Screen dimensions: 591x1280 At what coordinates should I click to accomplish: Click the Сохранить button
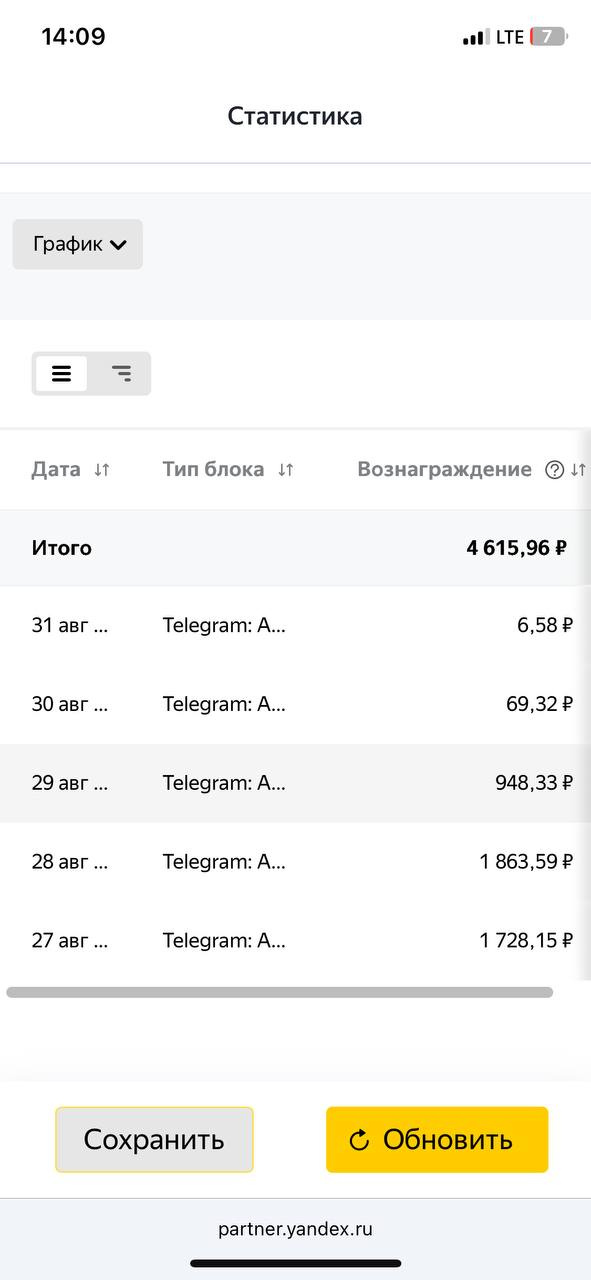coord(154,1139)
